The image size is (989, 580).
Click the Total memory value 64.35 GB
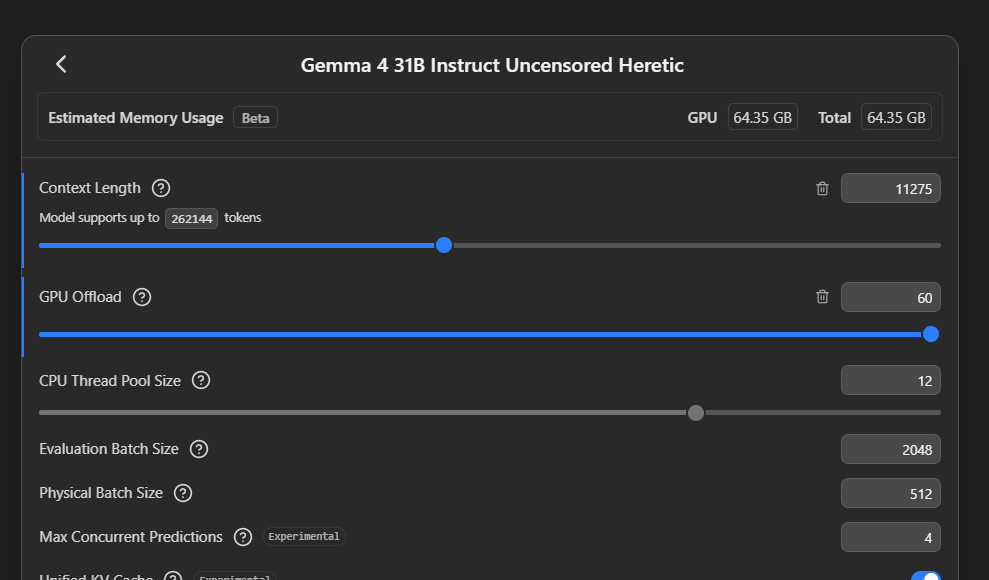(896, 117)
